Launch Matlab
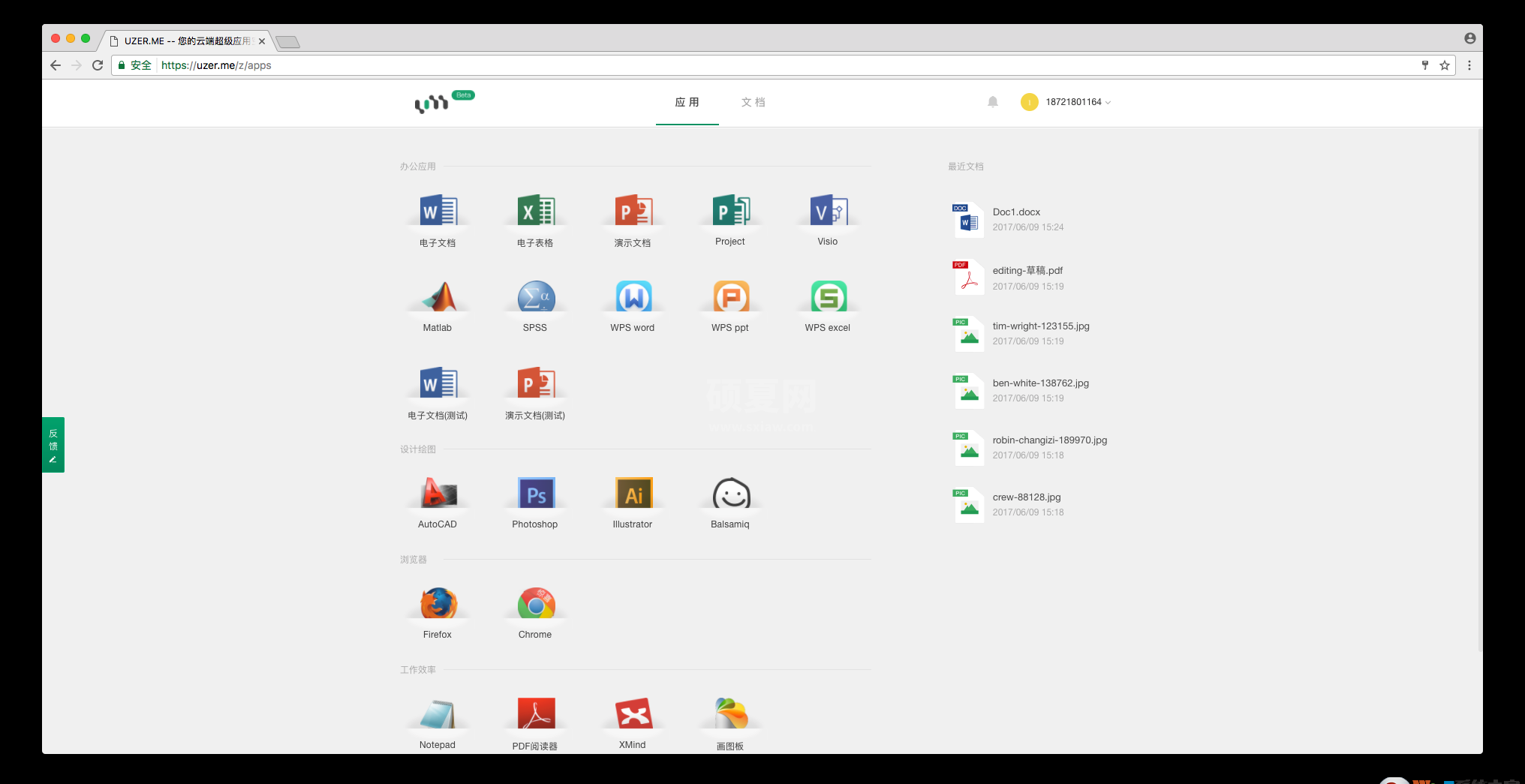 tap(438, 297)
